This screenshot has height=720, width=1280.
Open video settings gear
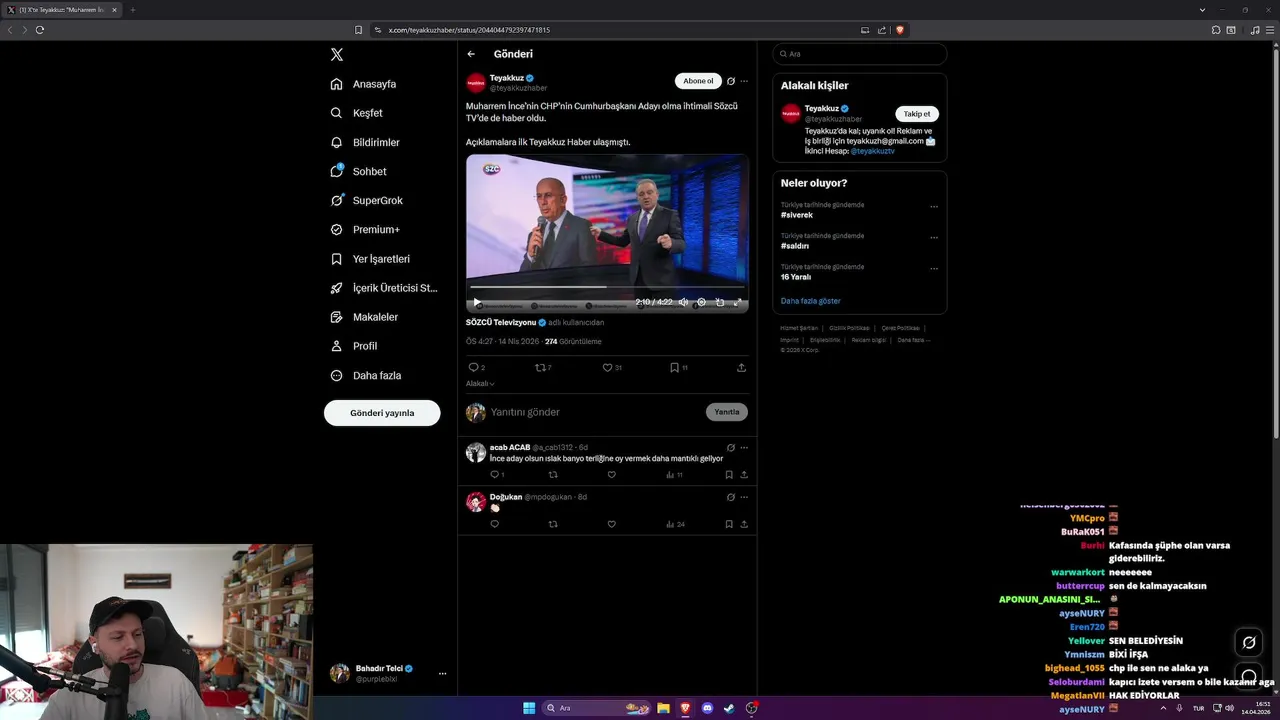pyautogui.click(x=701, y=302)
